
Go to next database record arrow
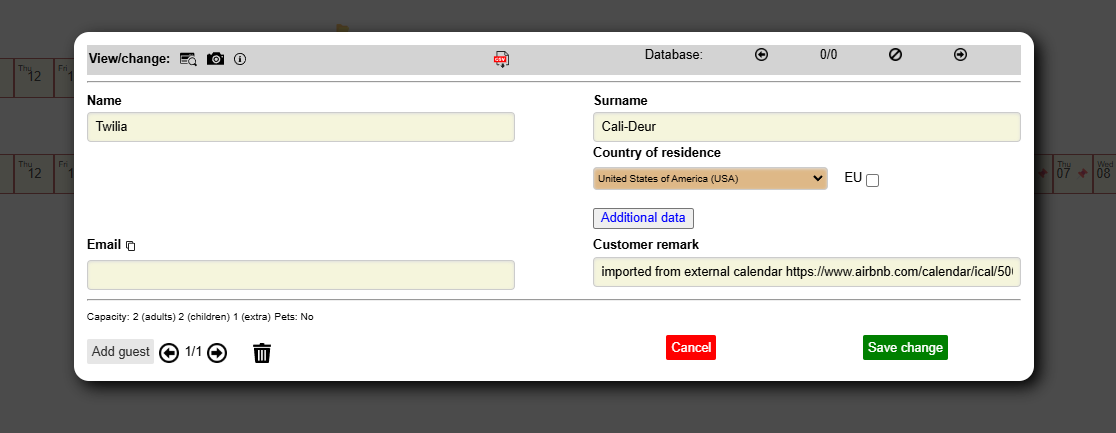point(960,55)
